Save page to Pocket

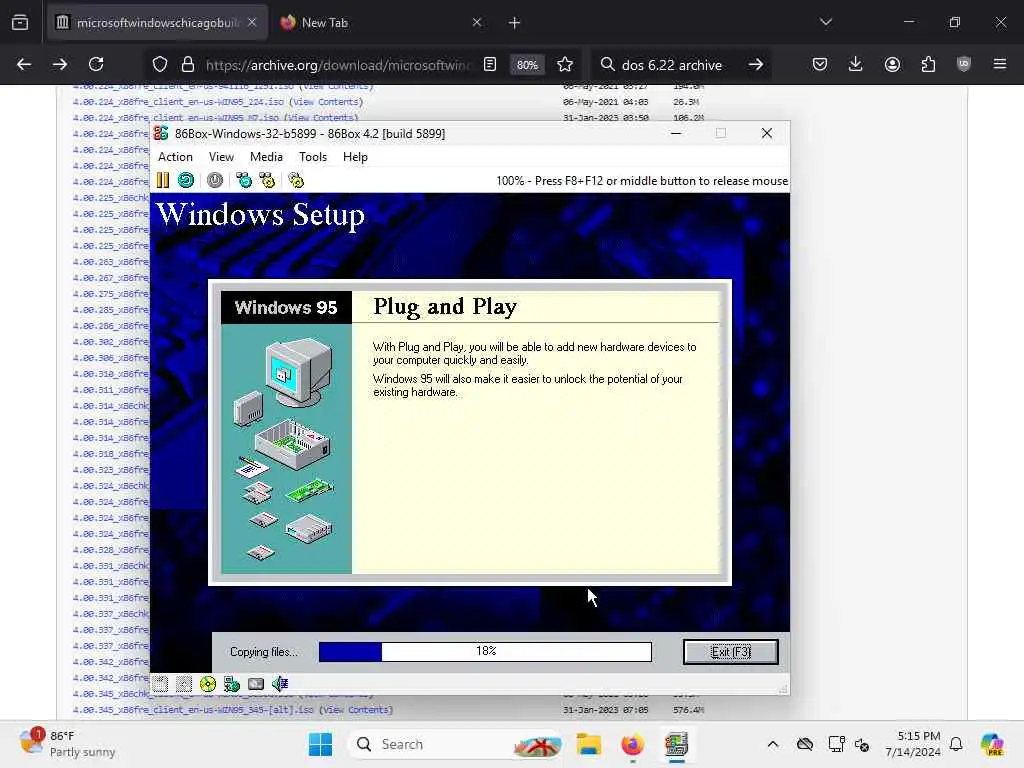coord(820,65)
